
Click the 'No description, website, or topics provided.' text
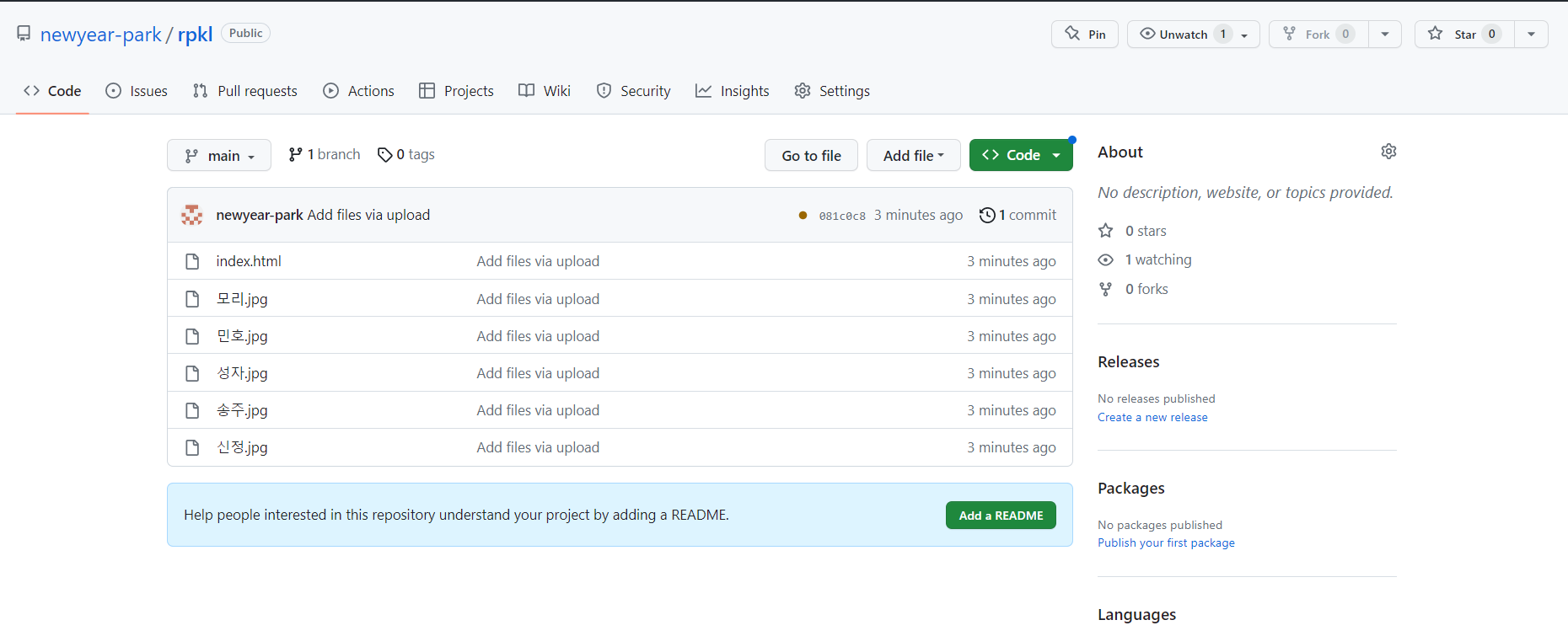click(1245, 193)
